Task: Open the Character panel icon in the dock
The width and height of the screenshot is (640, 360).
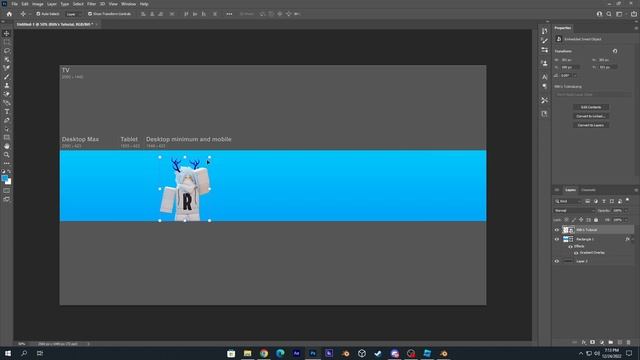Action: (544, 77)
